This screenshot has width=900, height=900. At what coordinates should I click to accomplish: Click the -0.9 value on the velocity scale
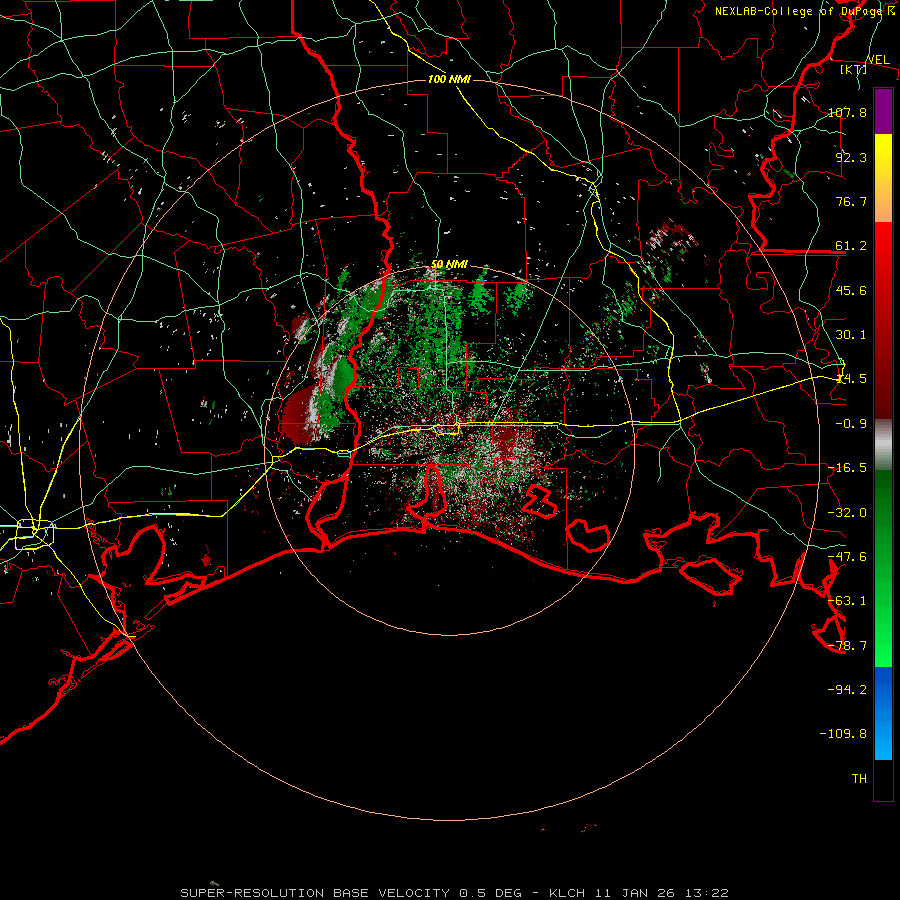coord(851,424)
